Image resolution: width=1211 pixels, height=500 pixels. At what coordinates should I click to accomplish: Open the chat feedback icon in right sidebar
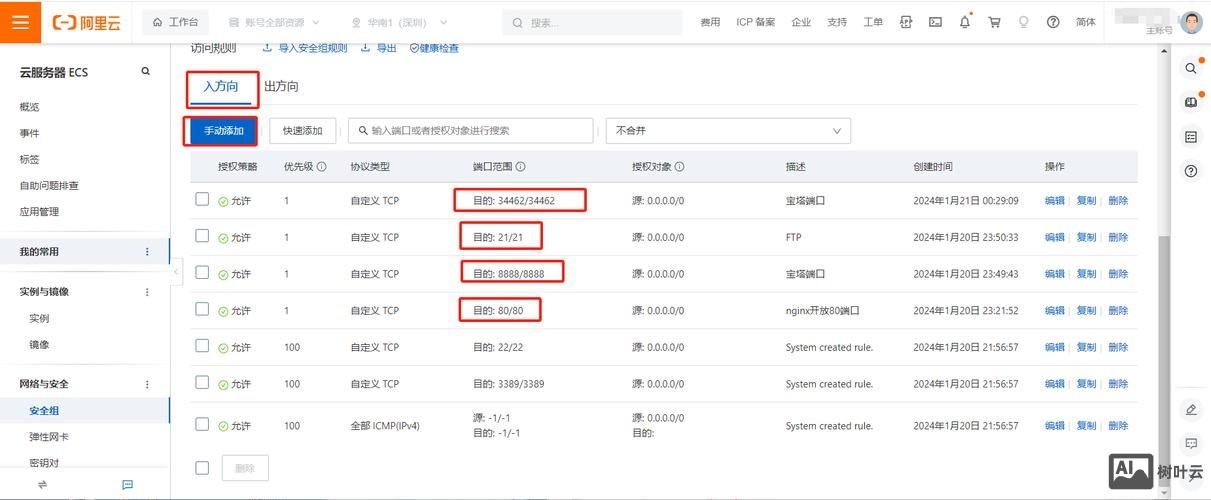(1190, 443)
